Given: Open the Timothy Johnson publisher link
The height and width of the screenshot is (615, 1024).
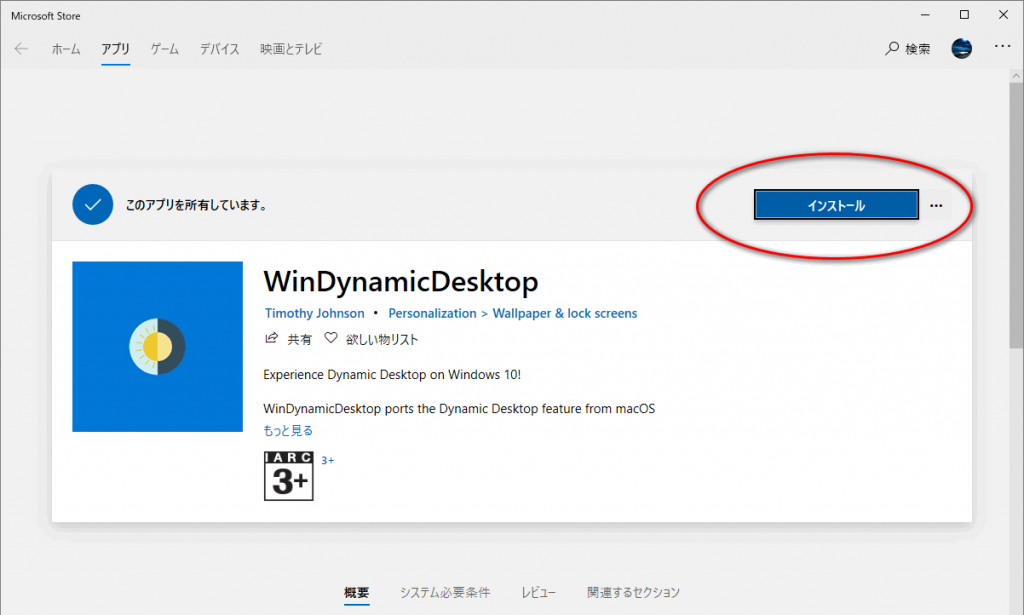Looking at the screenshot, I should (x=314, y=313).
